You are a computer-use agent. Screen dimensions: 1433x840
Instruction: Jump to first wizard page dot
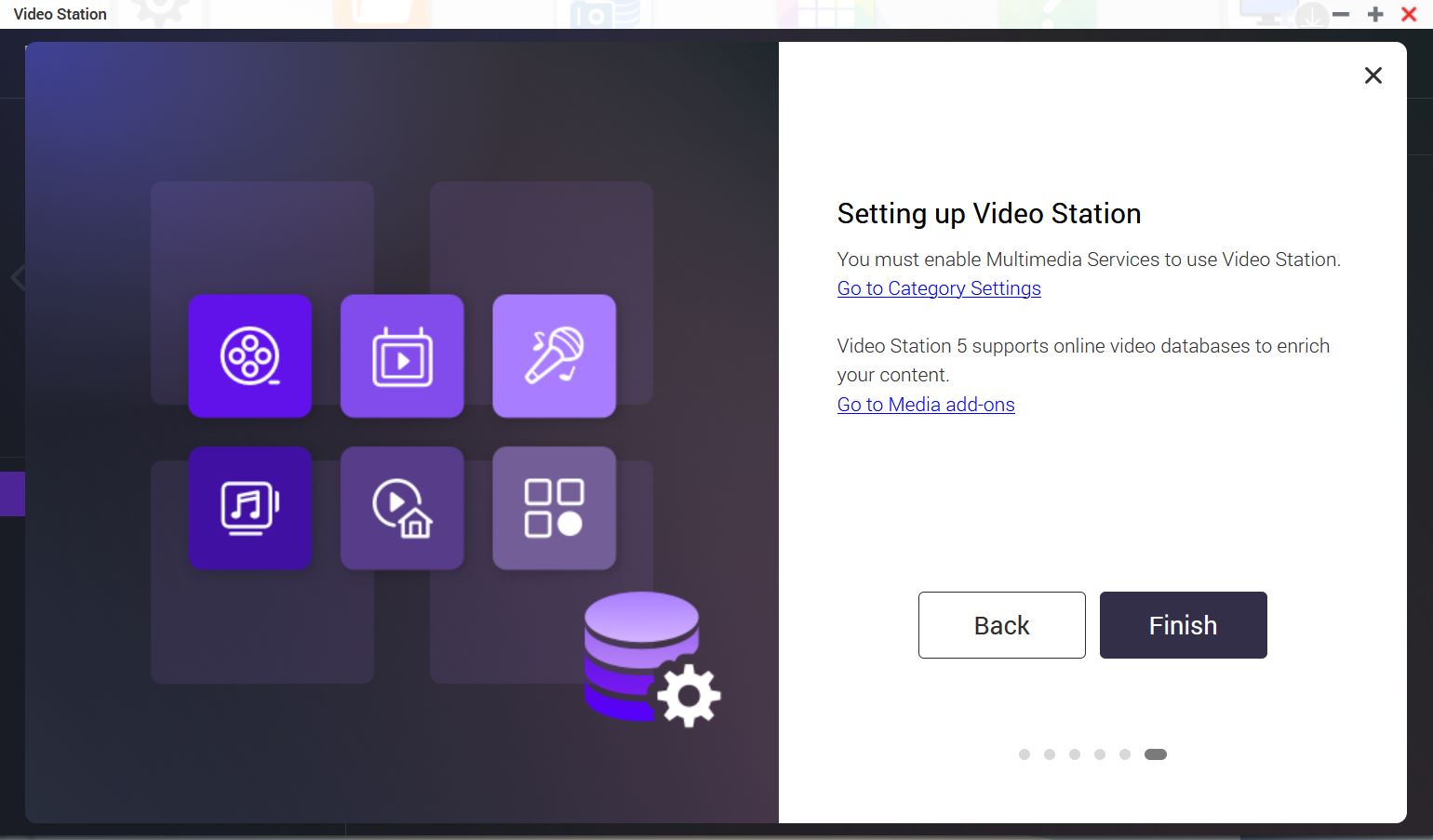(1025, 754)
